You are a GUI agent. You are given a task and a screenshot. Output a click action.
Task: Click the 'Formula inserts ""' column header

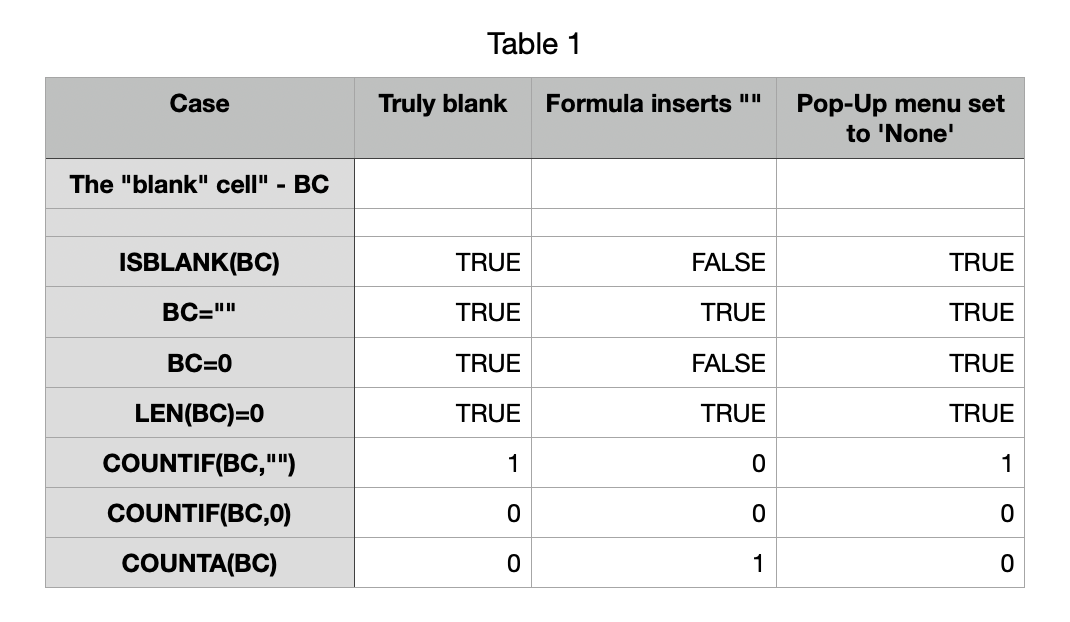point(653,104)
